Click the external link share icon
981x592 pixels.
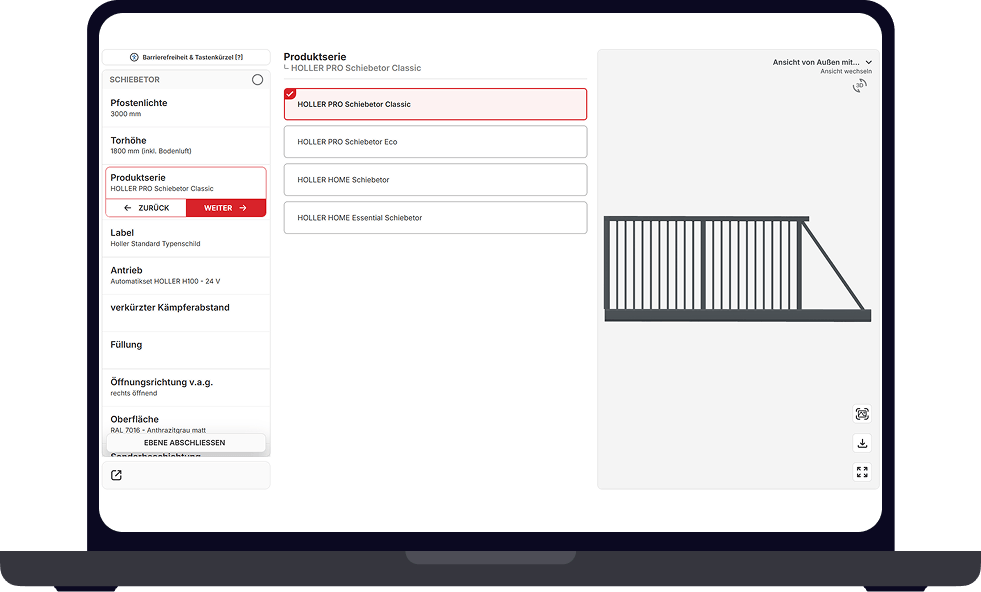[x=116, y=475]
